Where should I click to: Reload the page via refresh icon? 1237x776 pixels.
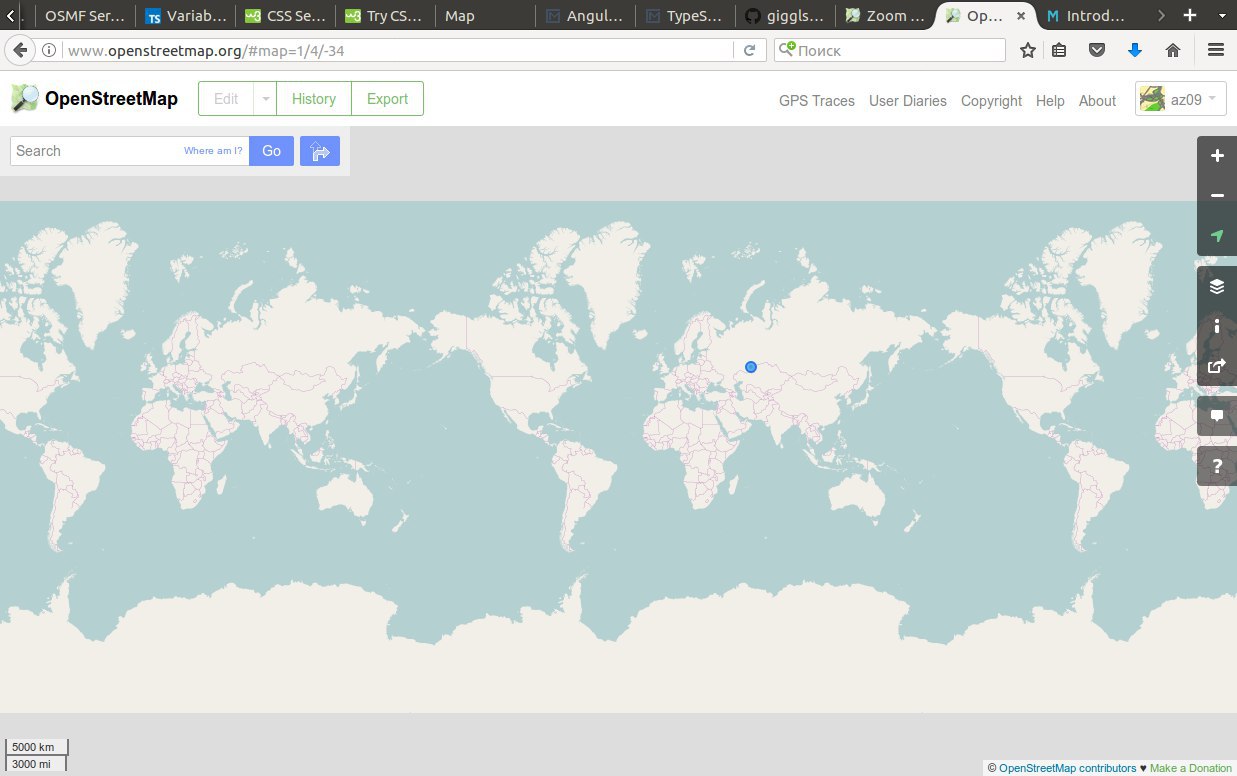pos(749,50)
